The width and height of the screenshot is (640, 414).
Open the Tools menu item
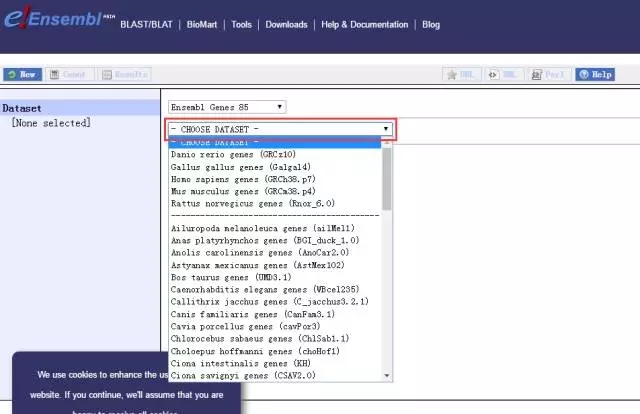pos(241,25)
